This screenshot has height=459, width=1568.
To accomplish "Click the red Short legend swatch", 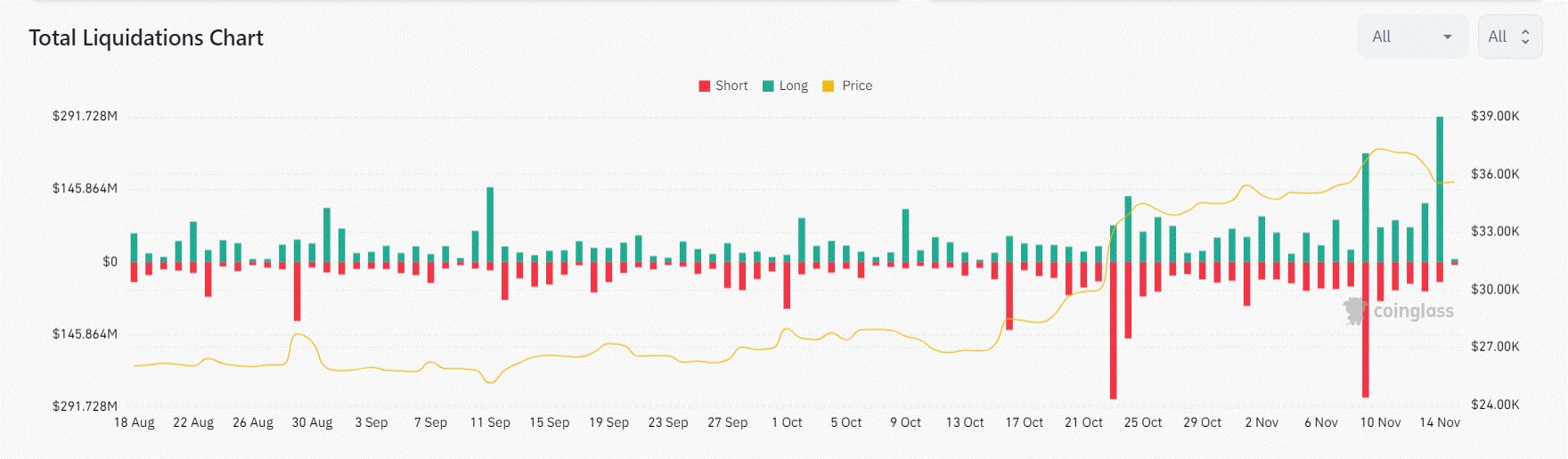I will coord(705,86).
